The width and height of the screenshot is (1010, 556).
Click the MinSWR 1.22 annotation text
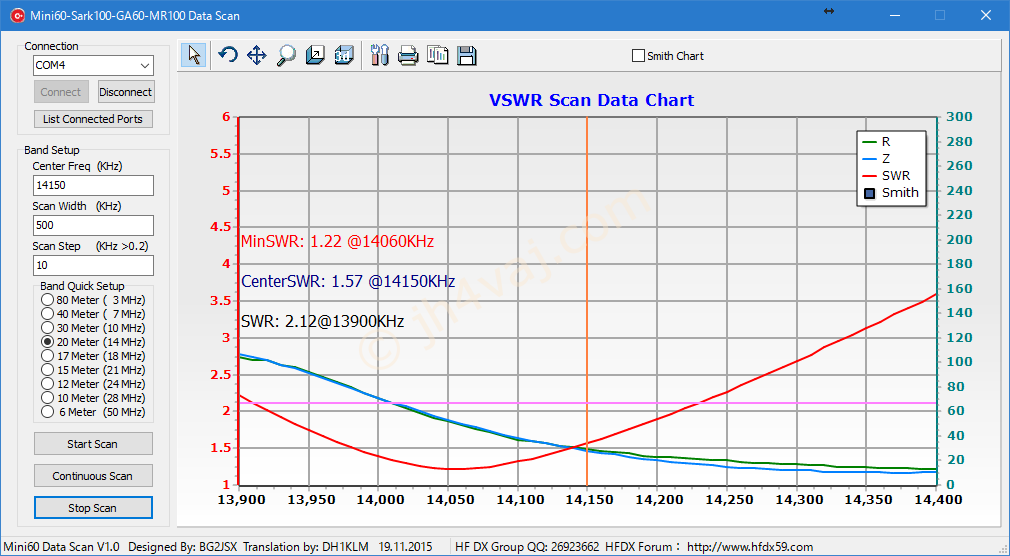pyautogui.click(x=337, y=242)
